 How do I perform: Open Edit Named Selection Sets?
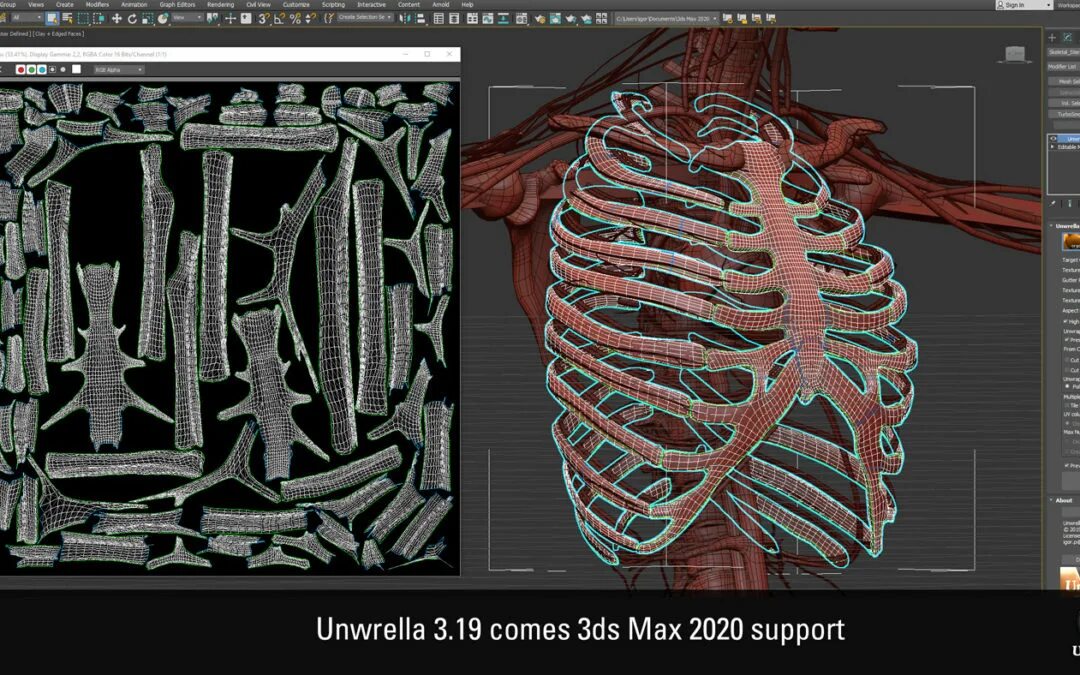point(329,19)
